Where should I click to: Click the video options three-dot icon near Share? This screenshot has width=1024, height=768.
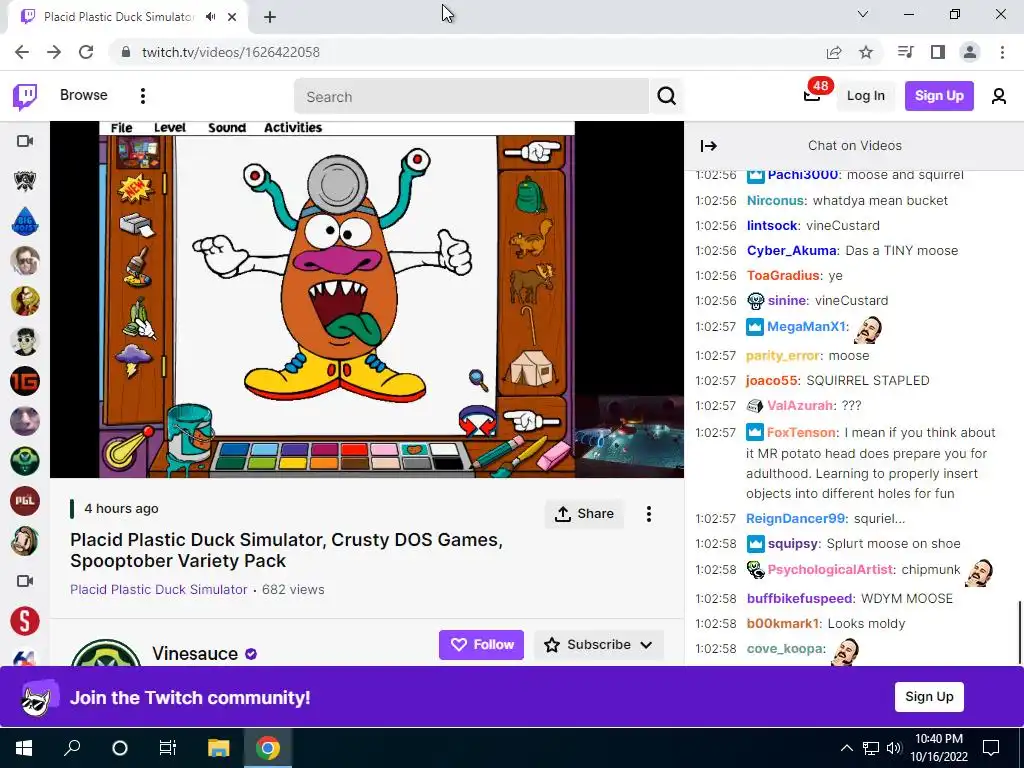coord(648,514)
